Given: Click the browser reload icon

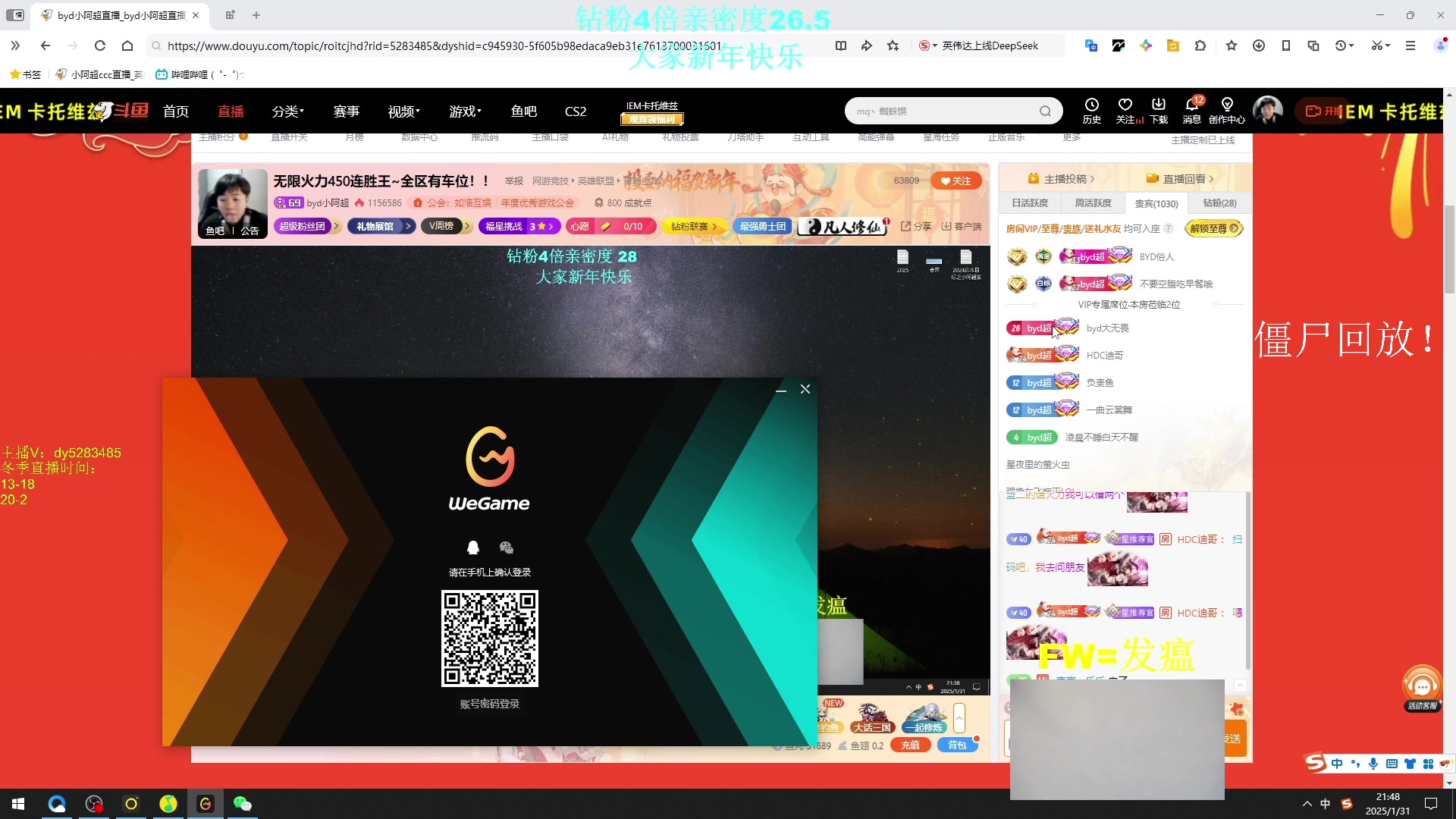Looking at the screenshot, I should coord(99,46).
